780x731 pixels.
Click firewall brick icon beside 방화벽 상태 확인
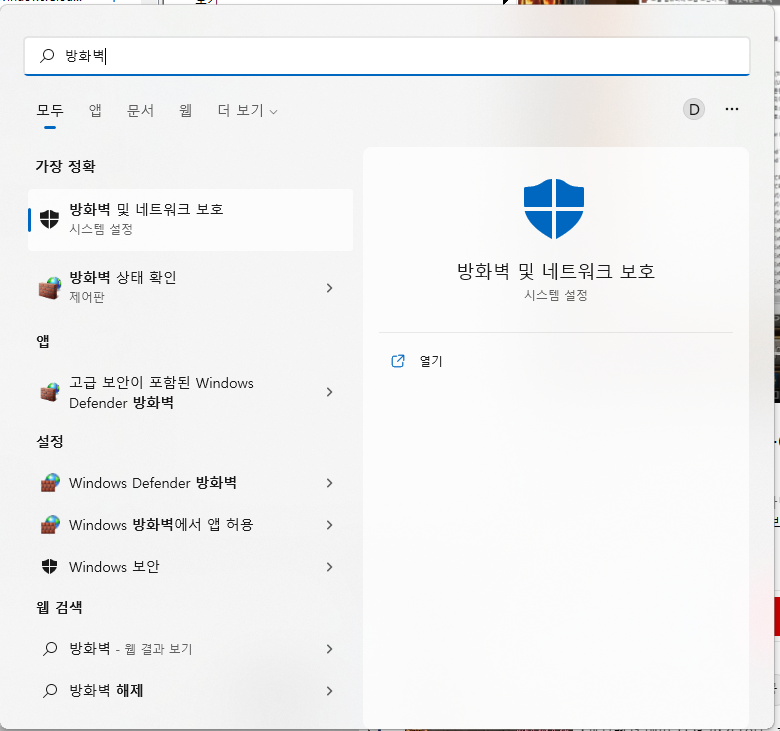pos(50,288)
